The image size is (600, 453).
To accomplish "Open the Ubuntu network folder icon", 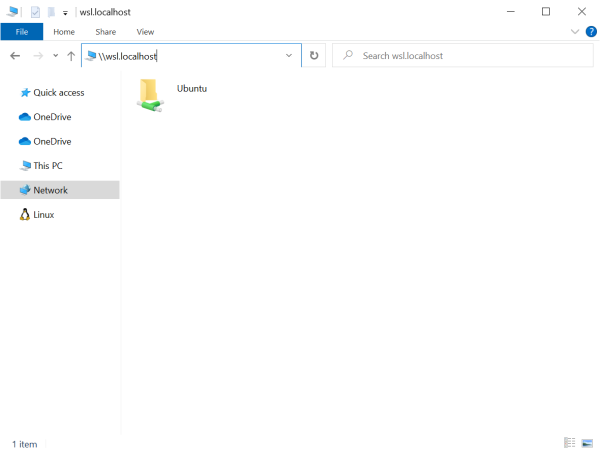I will [x=150, y=95].
